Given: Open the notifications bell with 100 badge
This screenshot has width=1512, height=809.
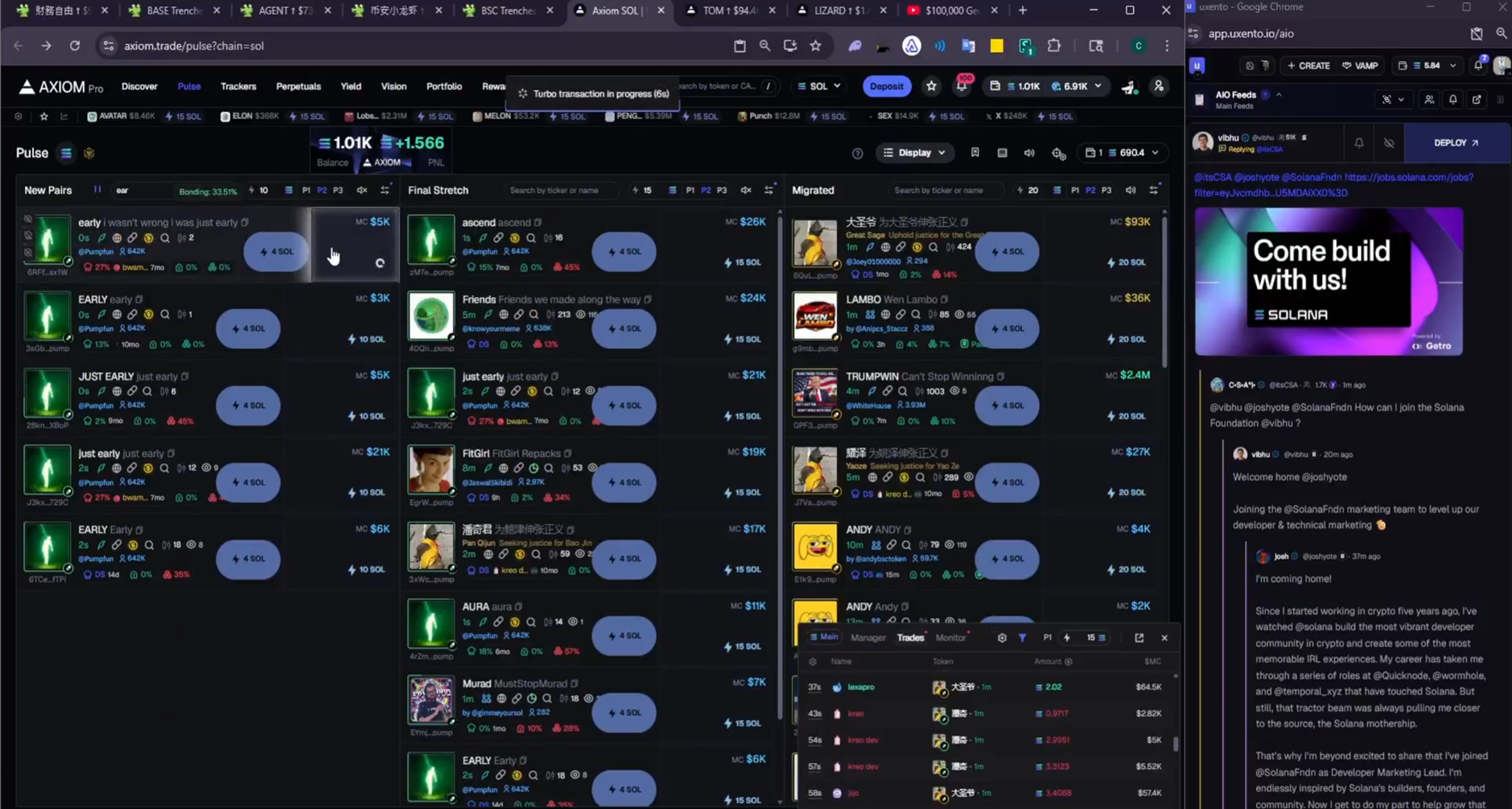Looking at the screenshot, I should point(962,87).
